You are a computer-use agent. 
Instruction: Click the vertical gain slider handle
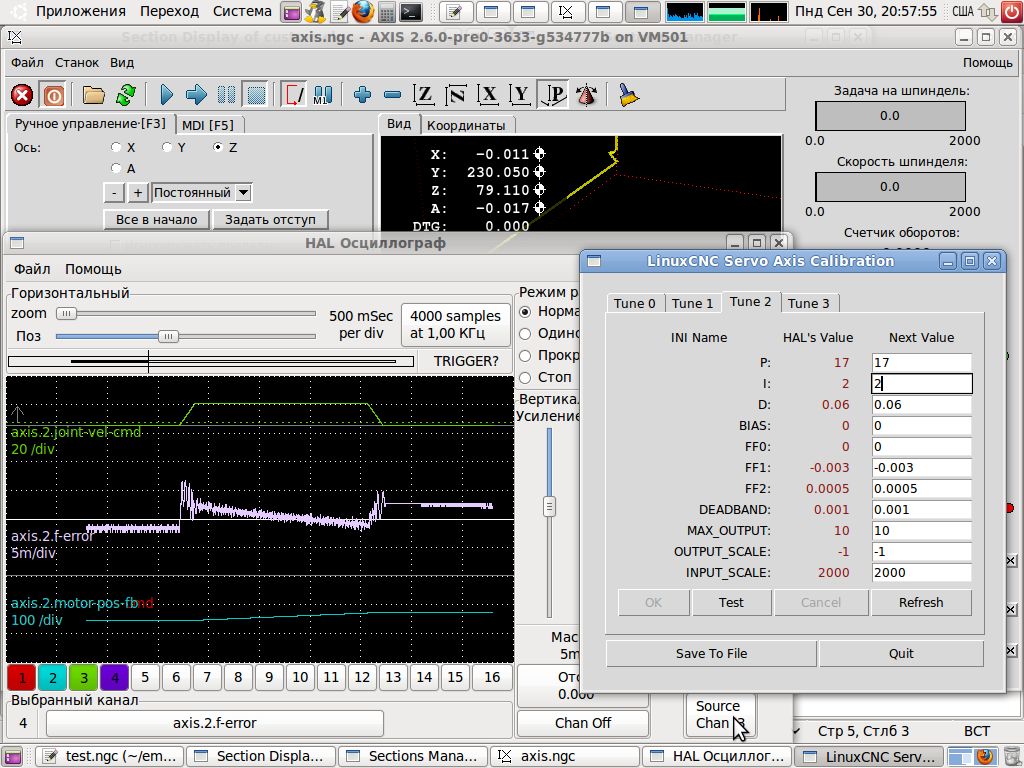coord(549,506)
